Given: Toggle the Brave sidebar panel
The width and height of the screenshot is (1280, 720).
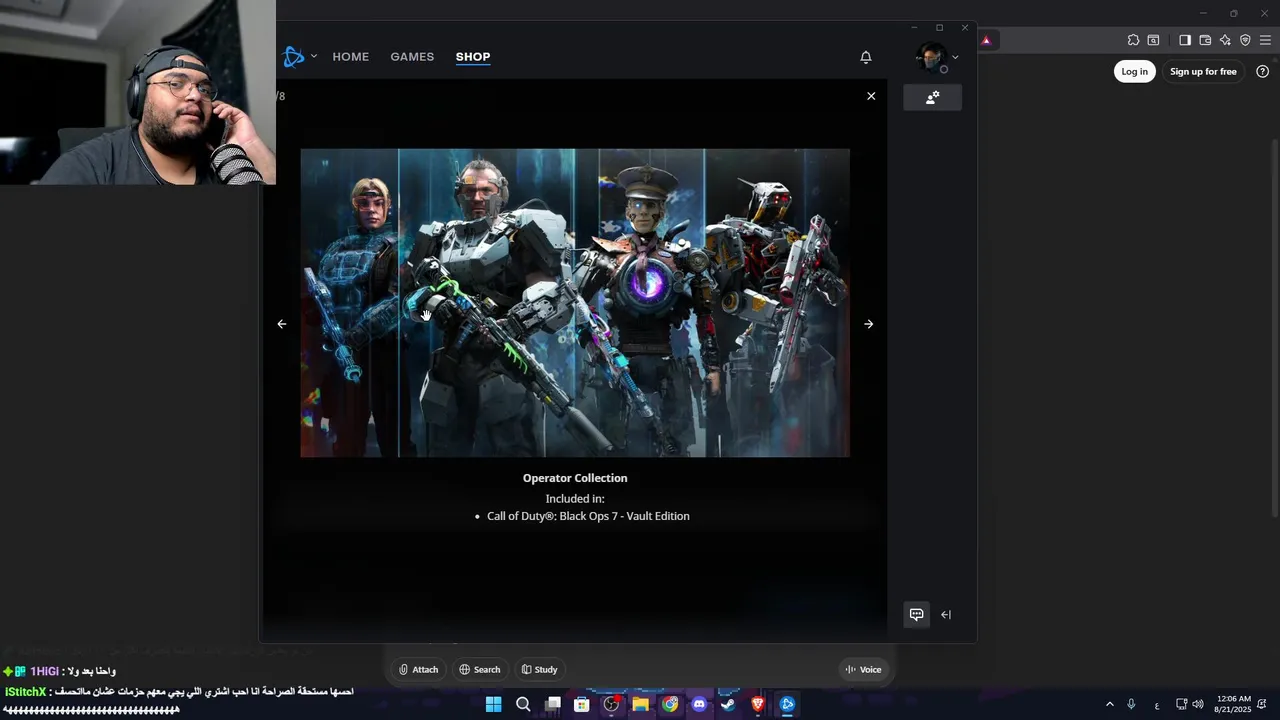Looking at the screenshot, I should (1185, 41).
